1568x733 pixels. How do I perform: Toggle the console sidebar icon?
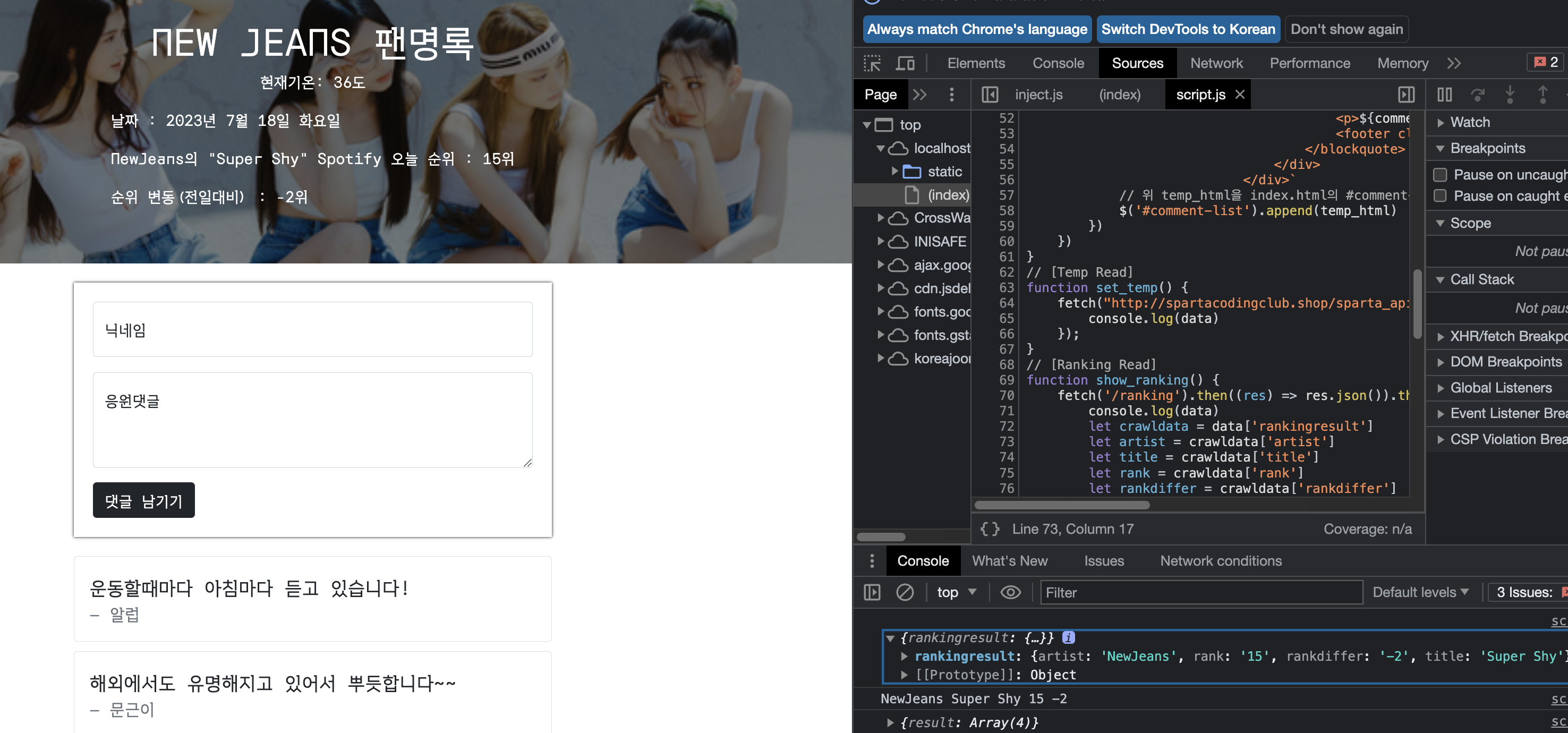coord(872,592)
